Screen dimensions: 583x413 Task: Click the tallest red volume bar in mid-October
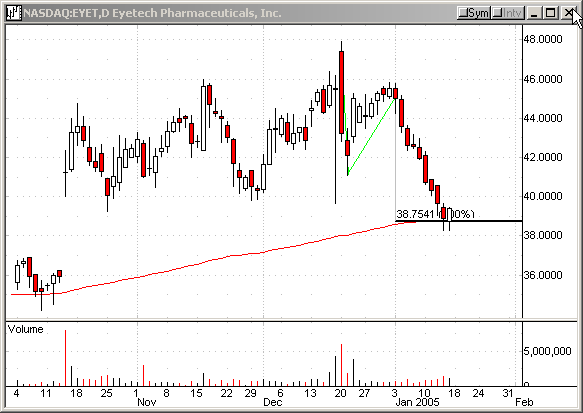tap(65, 358)
